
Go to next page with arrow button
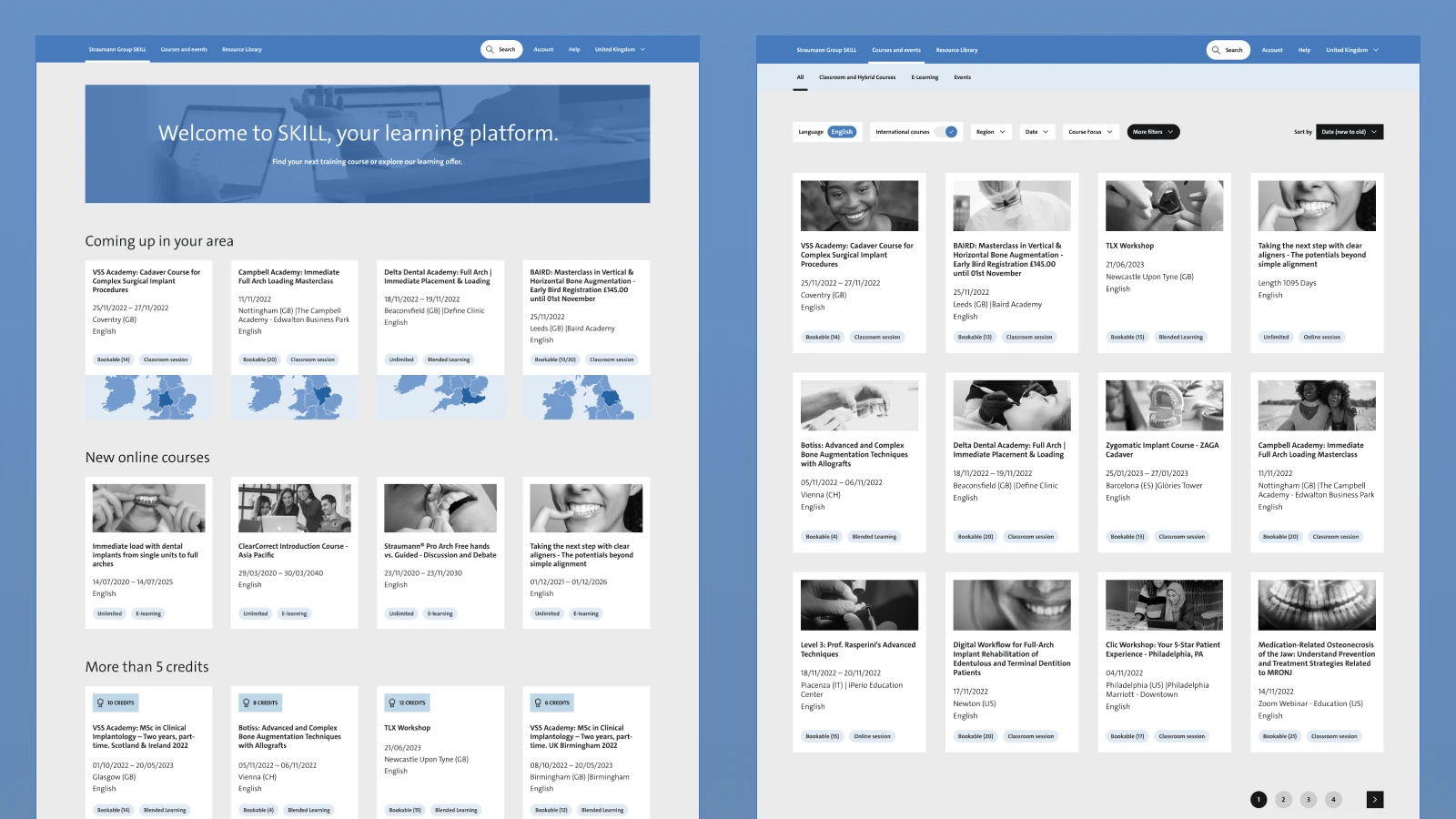pos(1374,799)
